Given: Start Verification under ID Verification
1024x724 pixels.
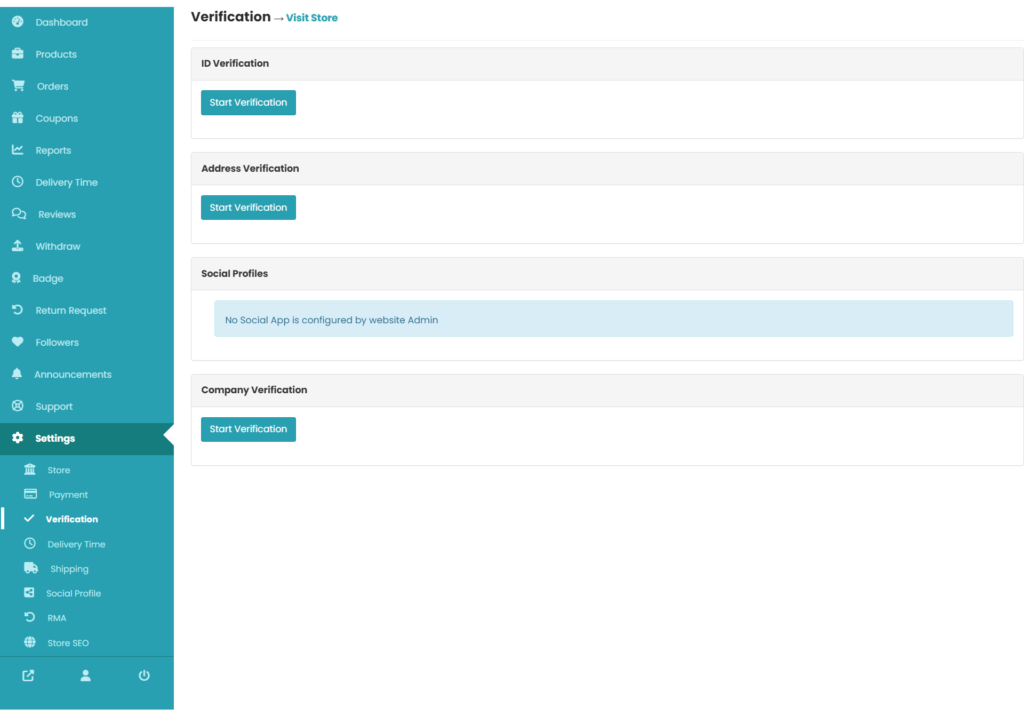Looking at the screenshot, I should 248,102.
